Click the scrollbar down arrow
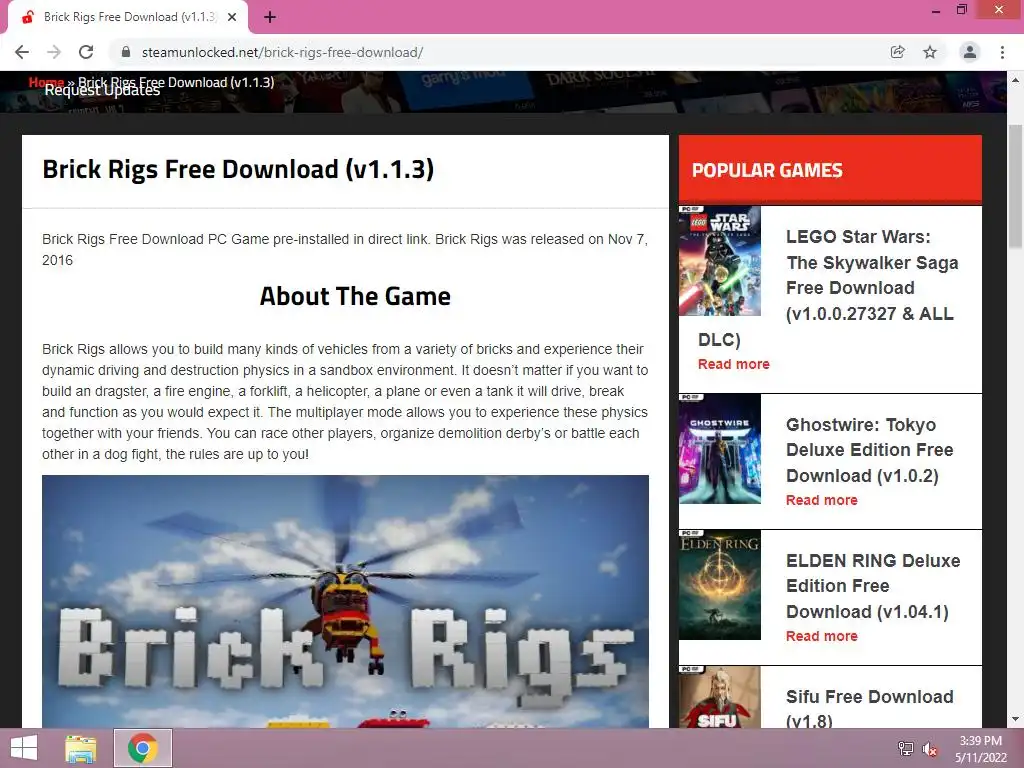The height and width of the screenshot is (768, 1024). click(x=1015, y=720)
